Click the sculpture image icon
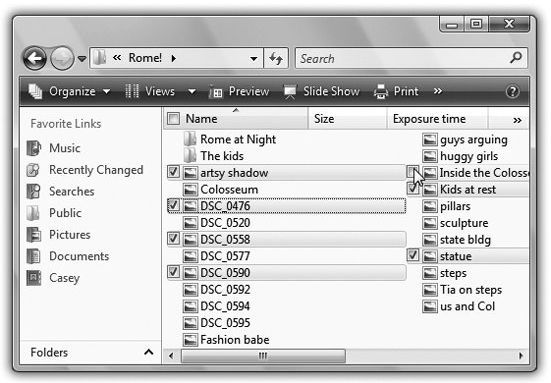The width and height of the screenshot is (551, 383). tap(429, 223)
